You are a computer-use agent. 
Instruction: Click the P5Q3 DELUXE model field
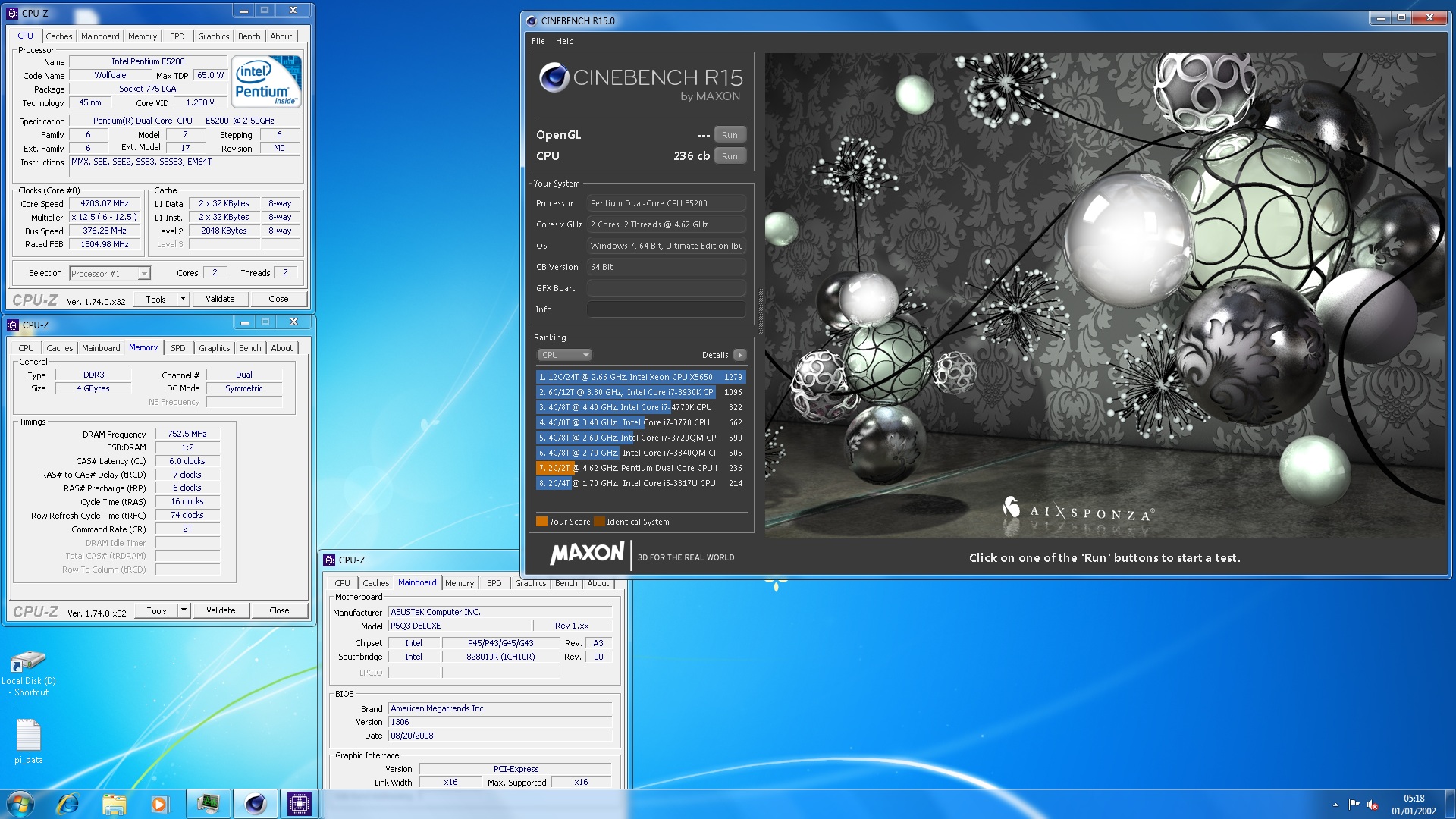[x=458, y=626]
